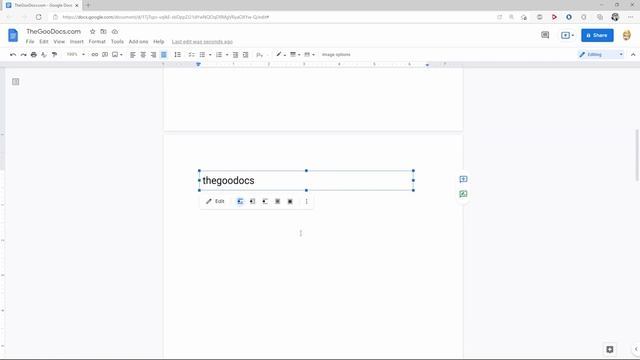640x360 pixels.
Task: Place drawing In front of text
Action: click(x=290, y=201)
